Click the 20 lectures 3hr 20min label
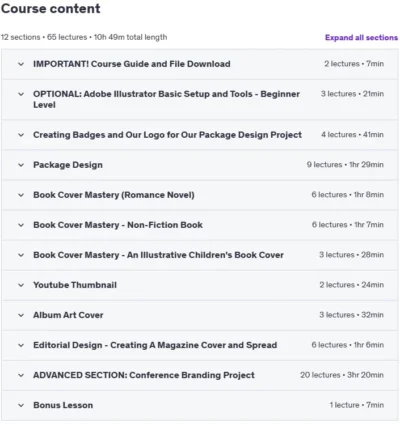Viewport: 400px width, 424px height. point(342,375)
